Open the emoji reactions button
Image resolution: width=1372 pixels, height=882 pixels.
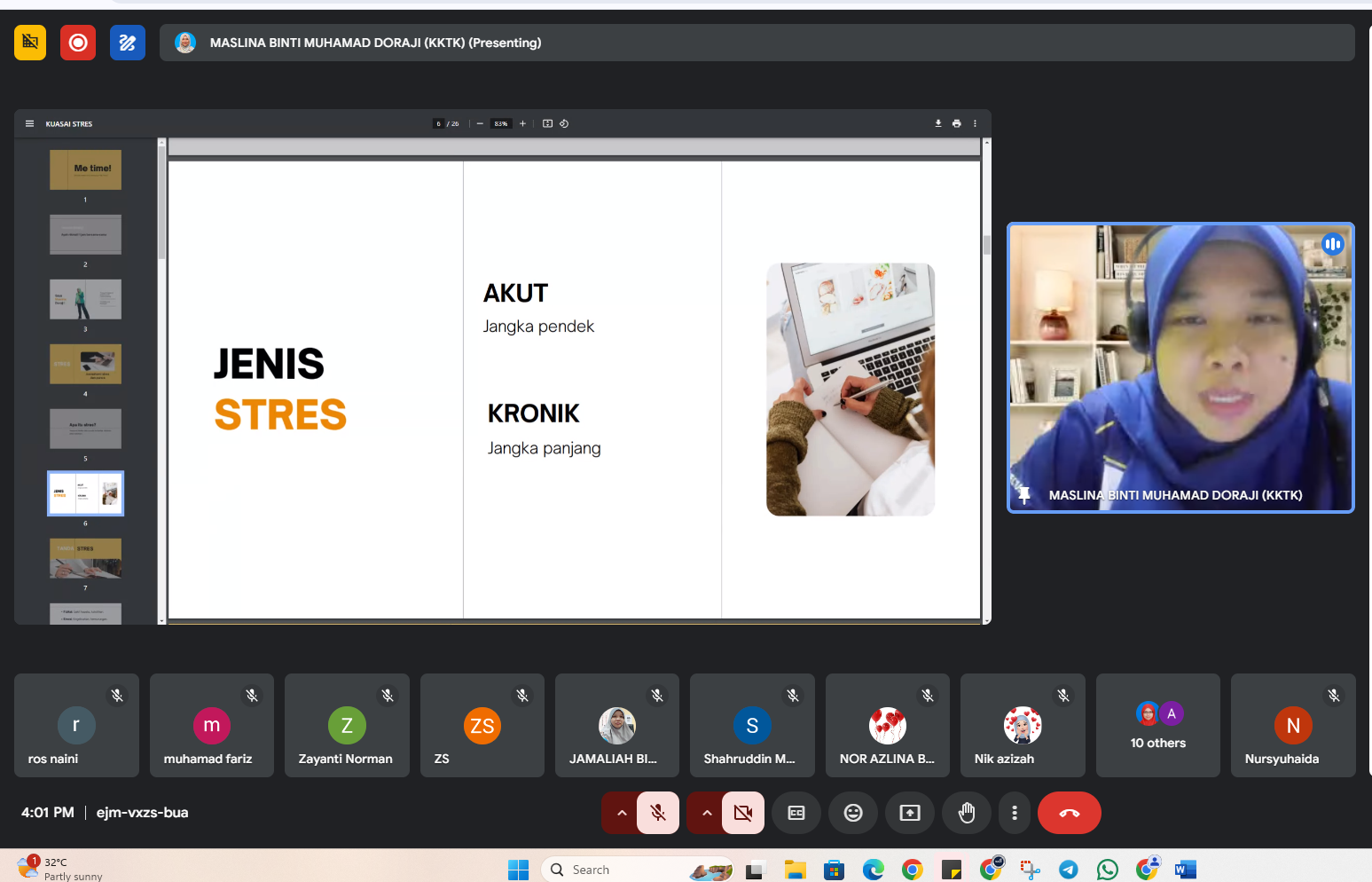tap(853, 813)
